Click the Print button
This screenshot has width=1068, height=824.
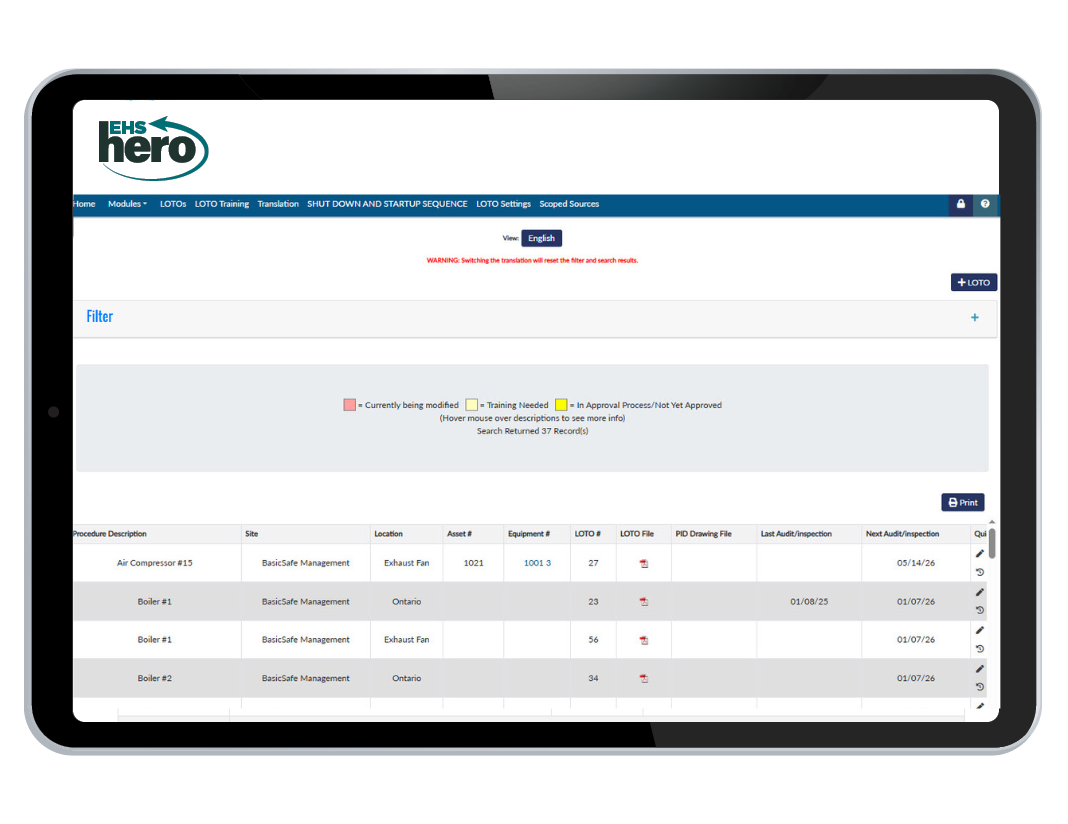click(962, 503)
